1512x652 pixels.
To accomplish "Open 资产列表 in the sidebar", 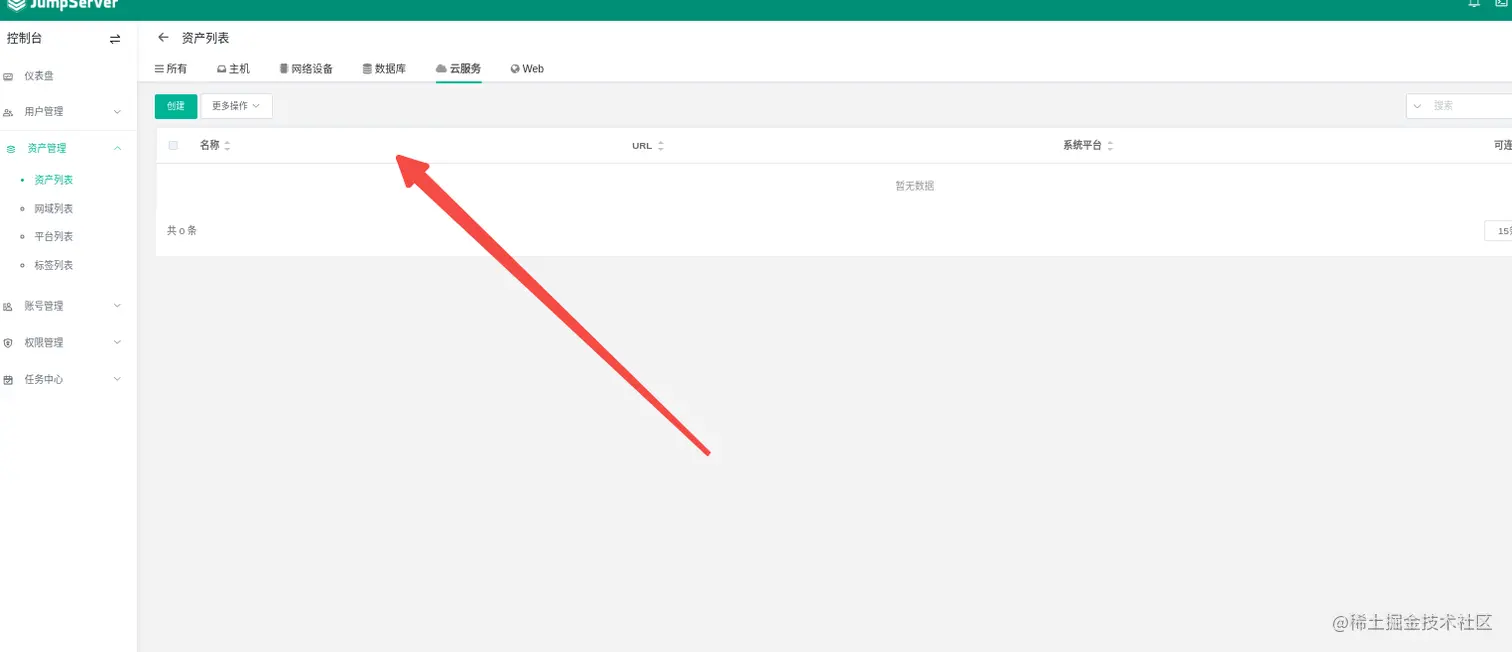I will tap(54, 181).
